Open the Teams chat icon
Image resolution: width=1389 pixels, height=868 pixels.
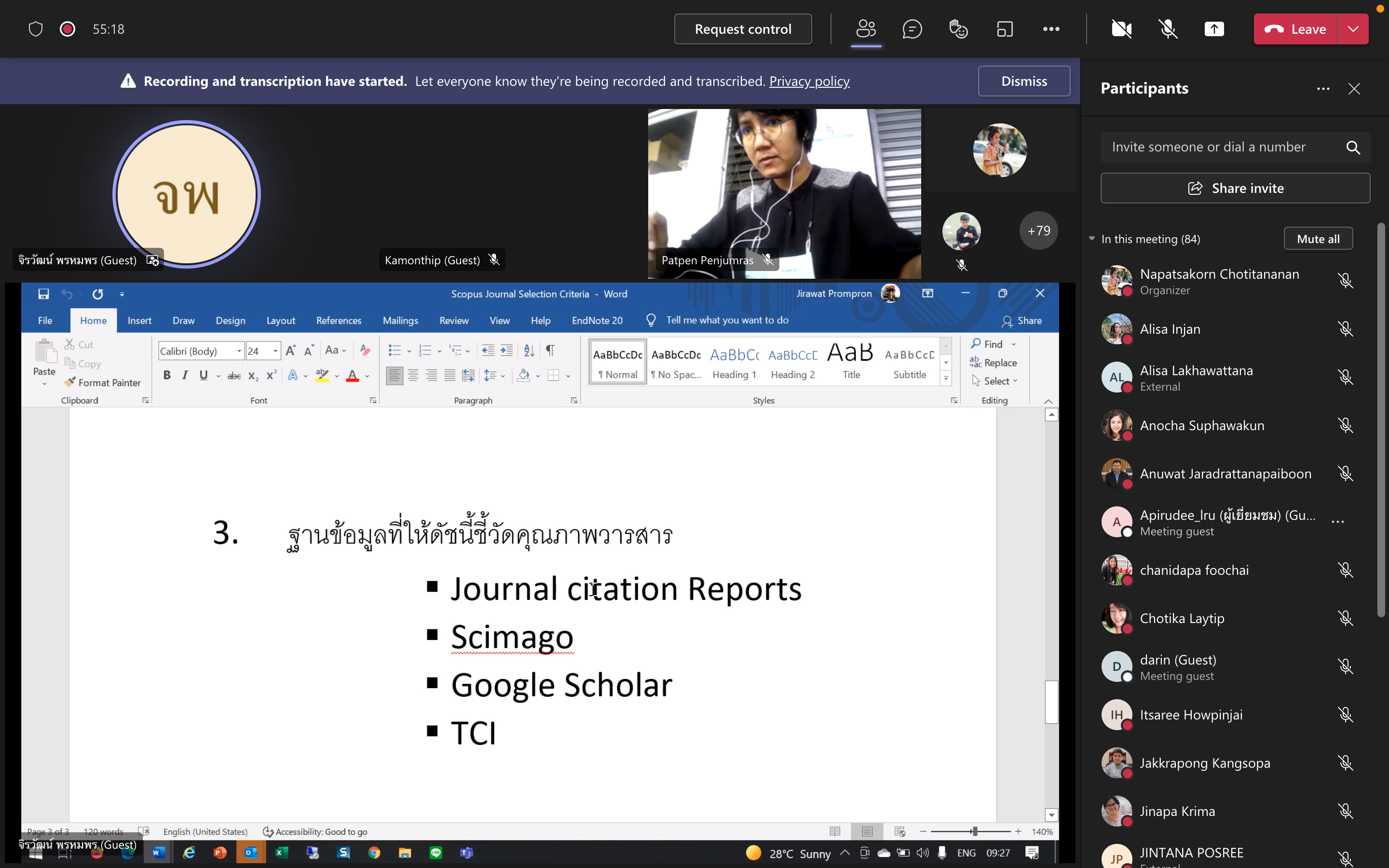coord(912,29)
